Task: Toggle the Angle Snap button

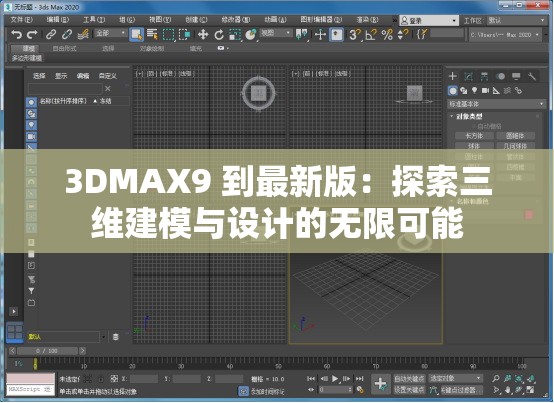Action: click(371, 34)
